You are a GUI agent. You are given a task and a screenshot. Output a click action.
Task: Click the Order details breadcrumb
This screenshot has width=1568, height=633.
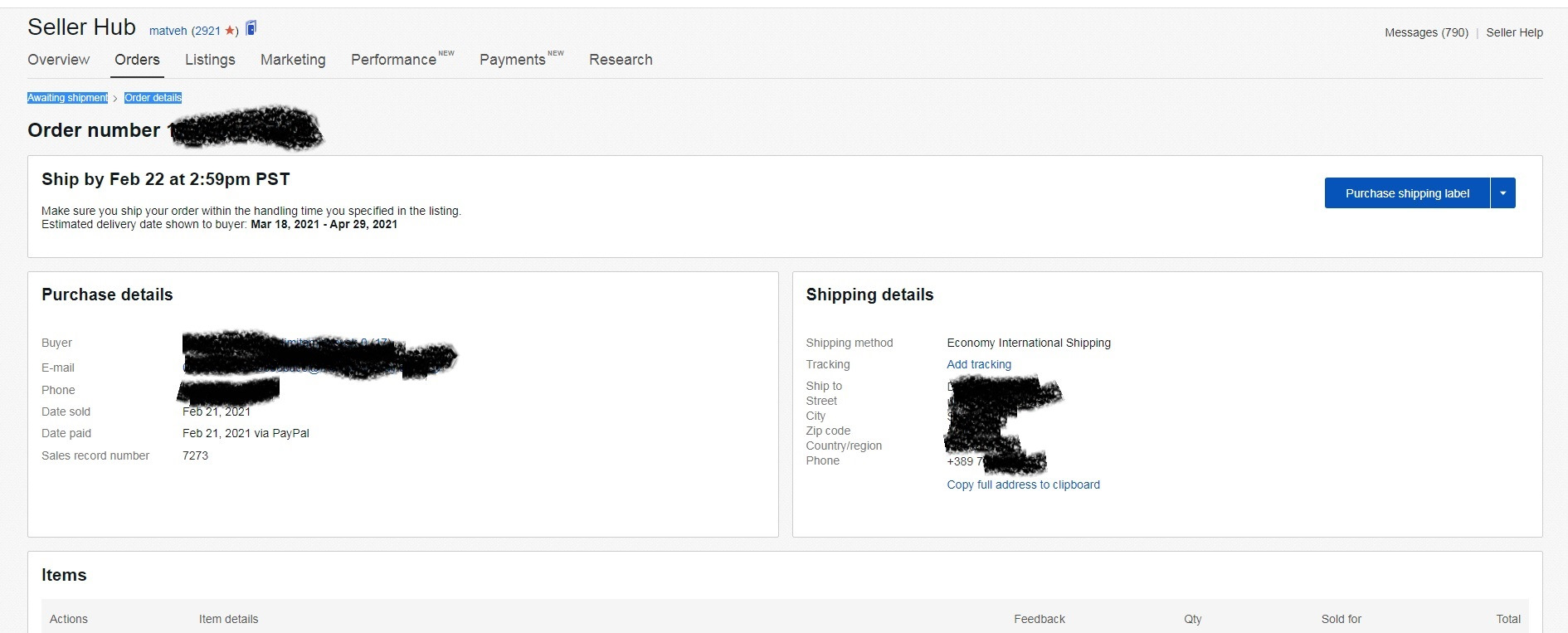(153, 98)
